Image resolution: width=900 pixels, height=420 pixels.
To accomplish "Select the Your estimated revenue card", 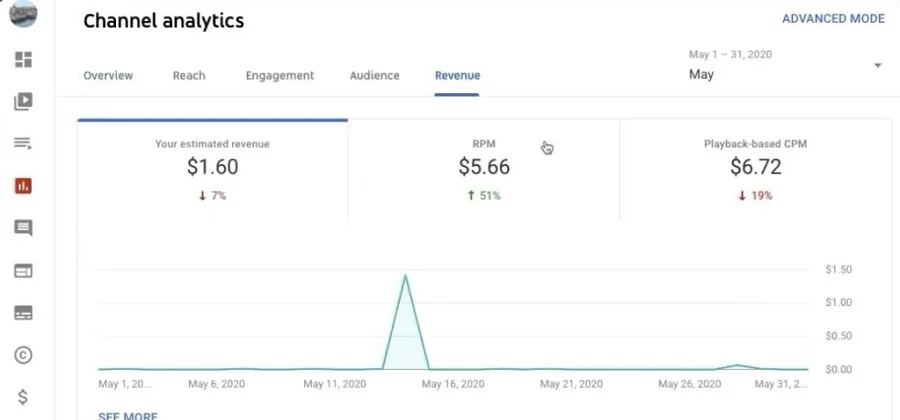I will point(212,169).
